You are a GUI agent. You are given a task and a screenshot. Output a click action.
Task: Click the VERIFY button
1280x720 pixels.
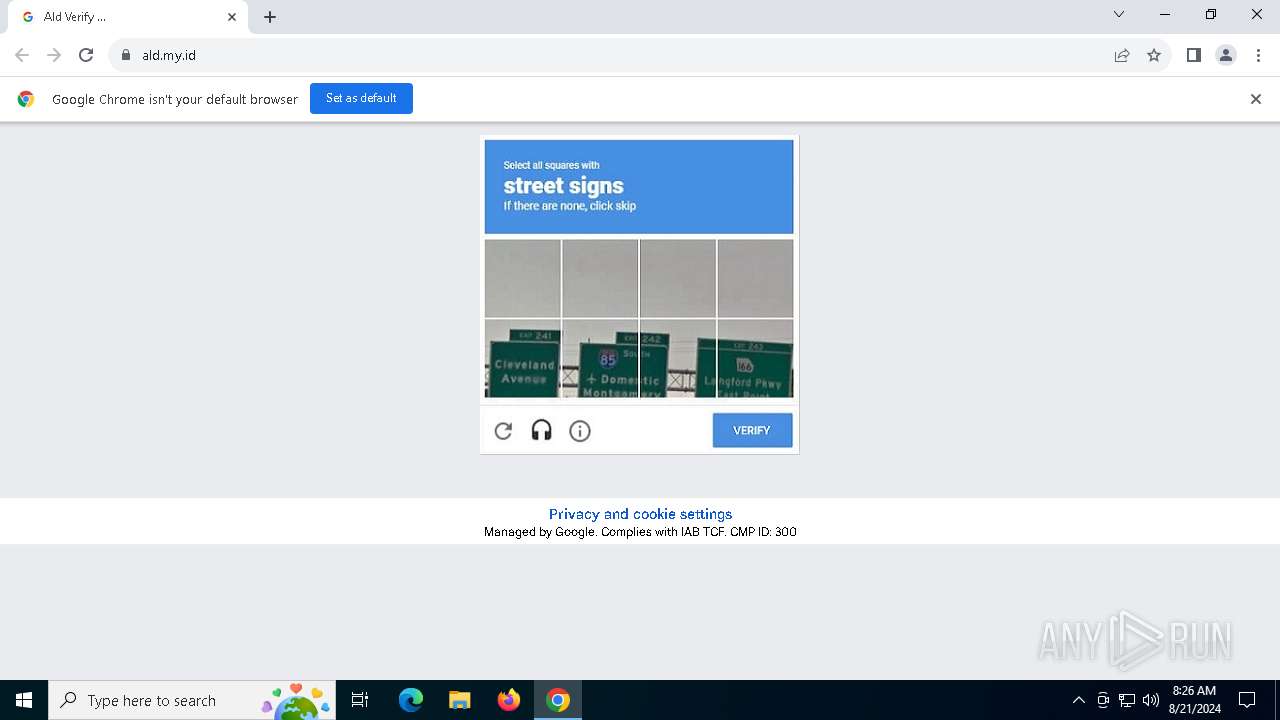[752, 430]
